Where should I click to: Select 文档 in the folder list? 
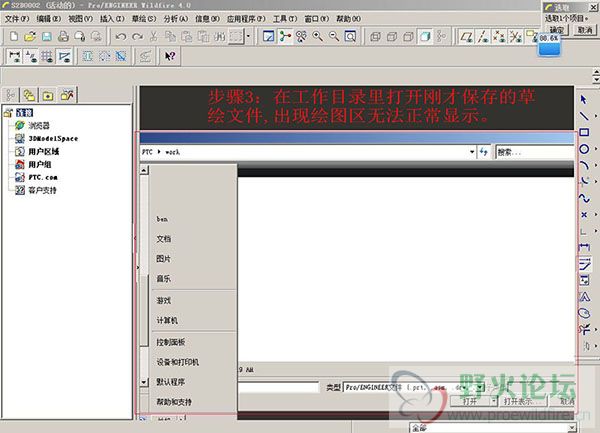(163, 239)
